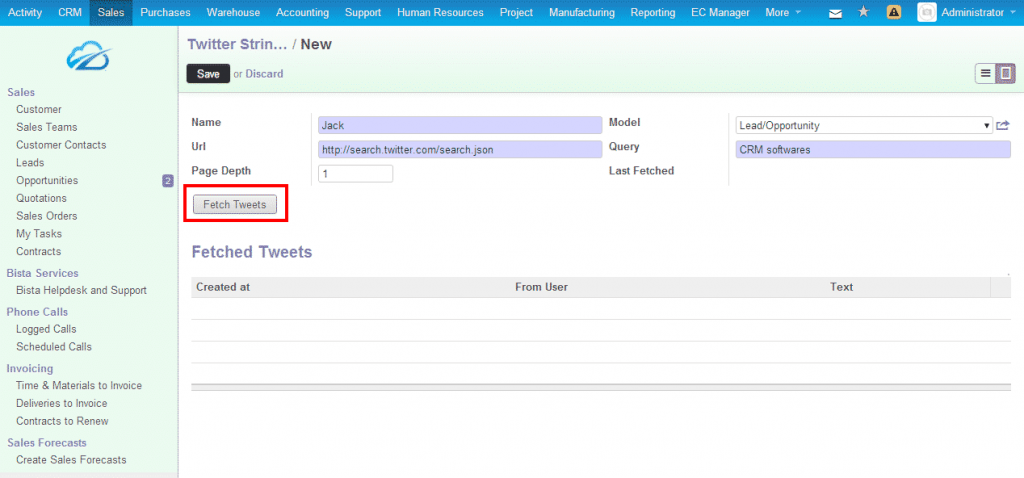Open the Reporting menu

pos(653,12)
